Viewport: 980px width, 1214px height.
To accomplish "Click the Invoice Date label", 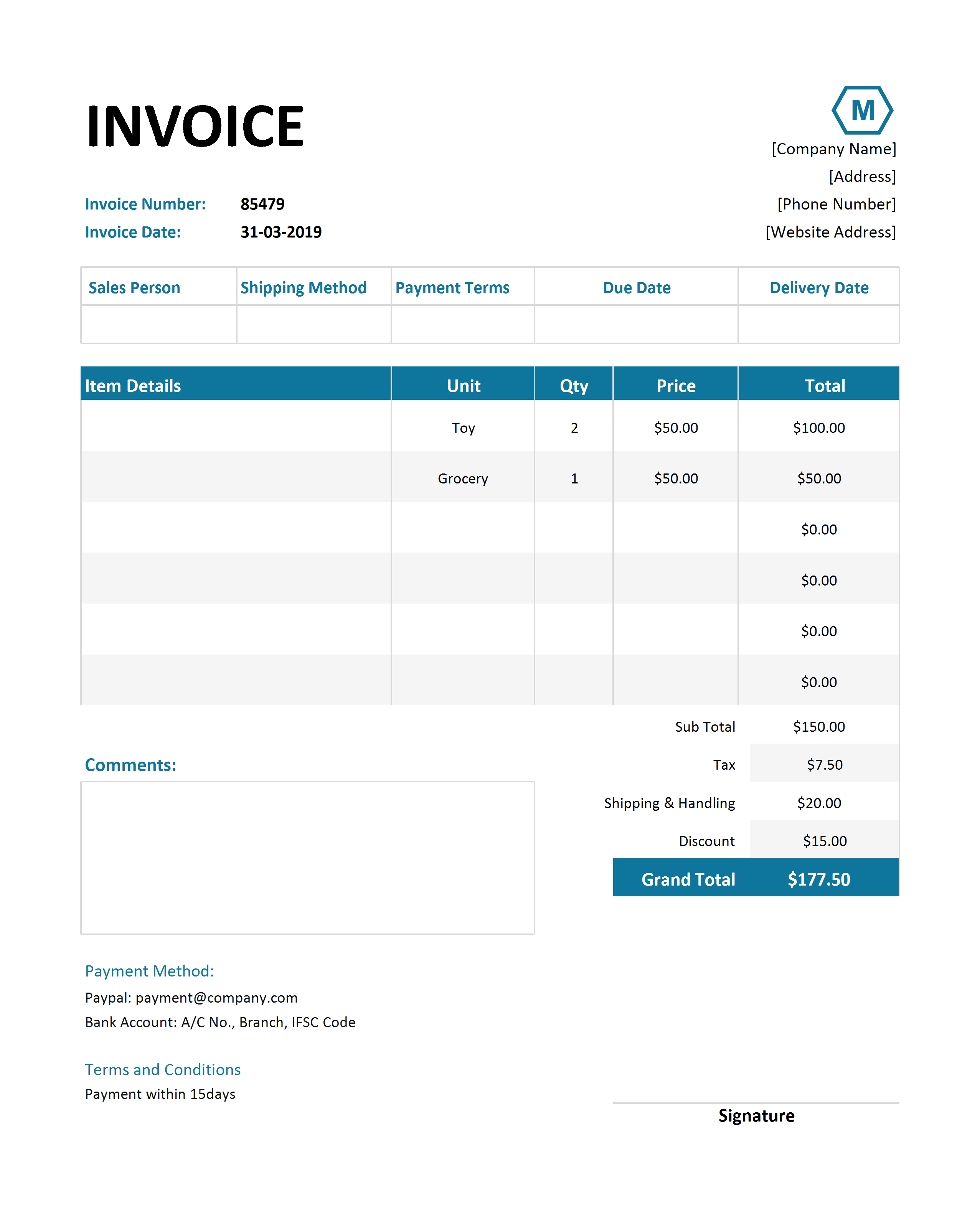I will point(133,232).
